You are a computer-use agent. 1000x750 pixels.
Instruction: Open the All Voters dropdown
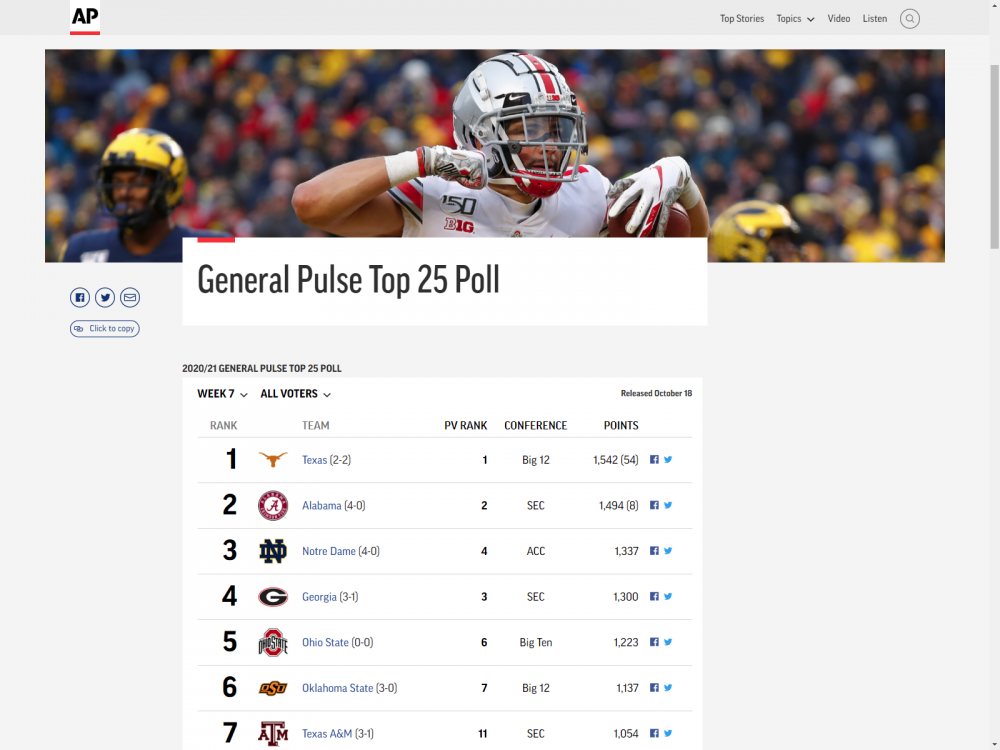pos(295,394)
